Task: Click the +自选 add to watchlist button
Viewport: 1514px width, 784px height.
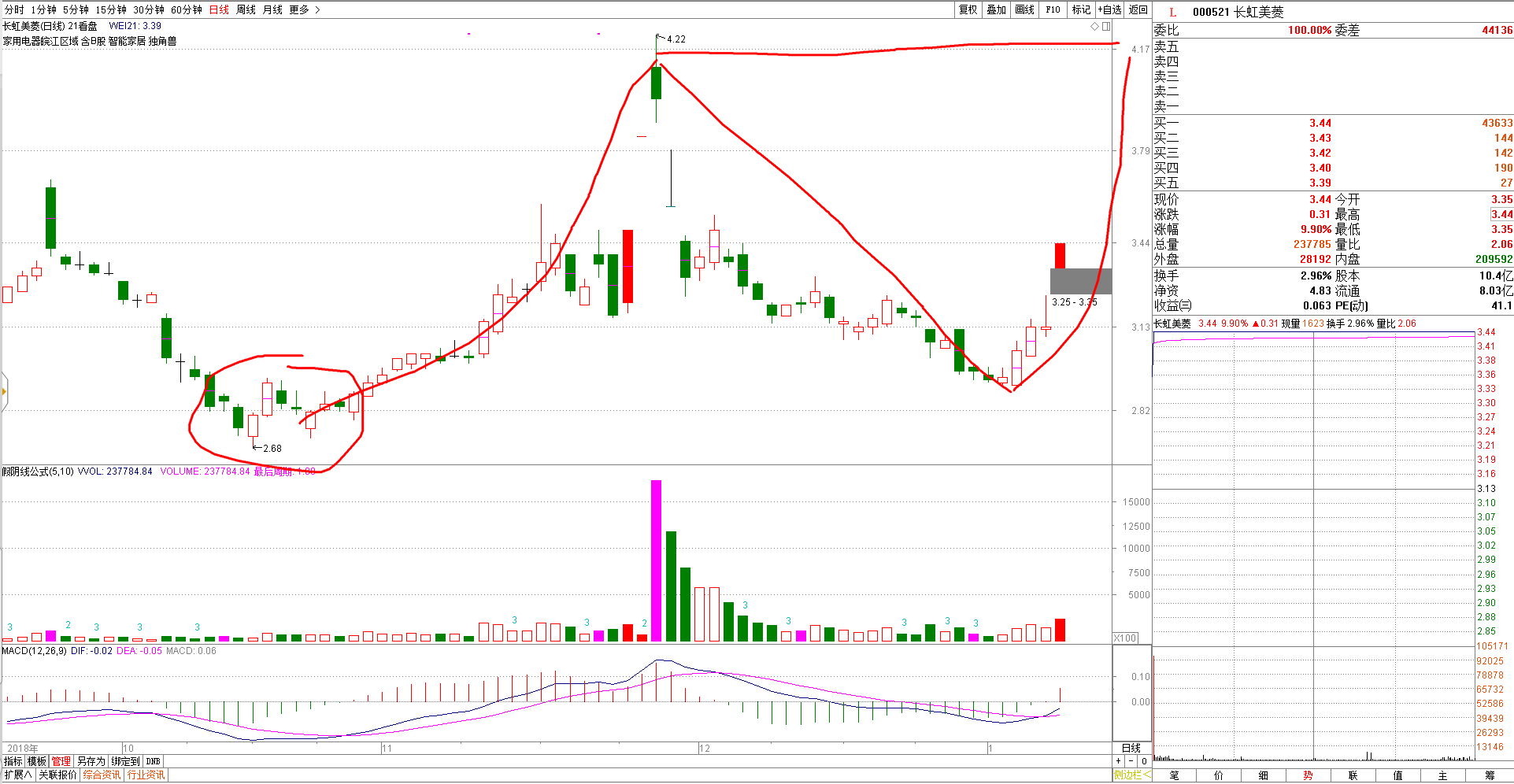Action: (1109, 9)
